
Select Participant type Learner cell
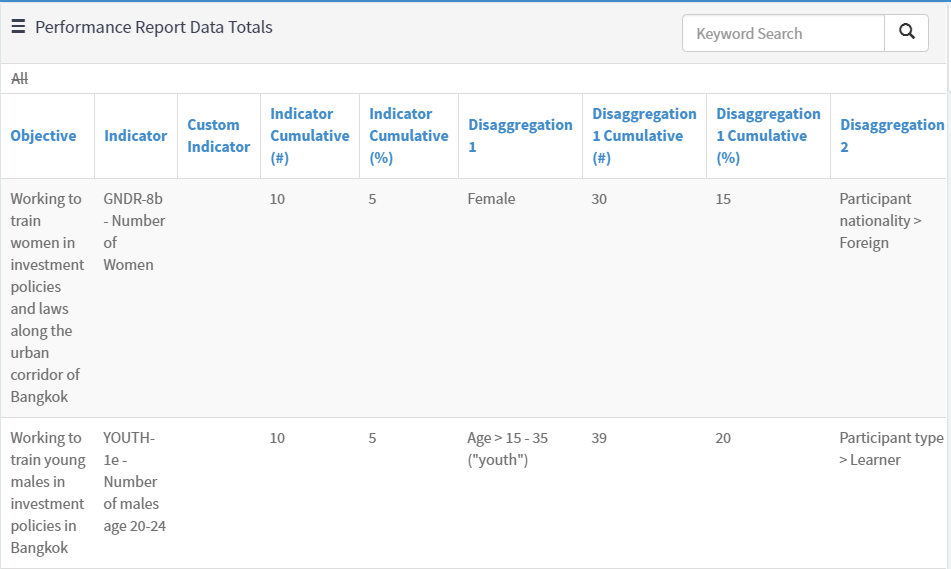point(890,449)
